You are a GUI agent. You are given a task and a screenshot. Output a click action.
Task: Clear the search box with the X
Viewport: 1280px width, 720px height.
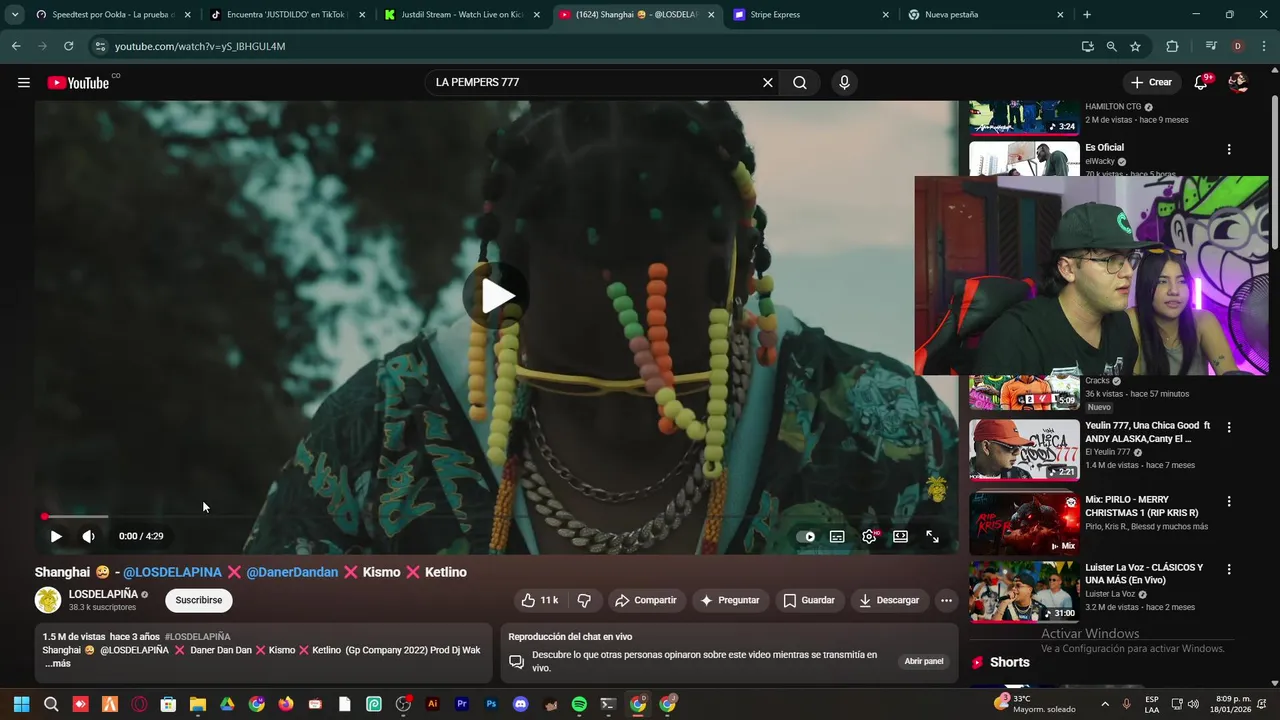point(768,83)
